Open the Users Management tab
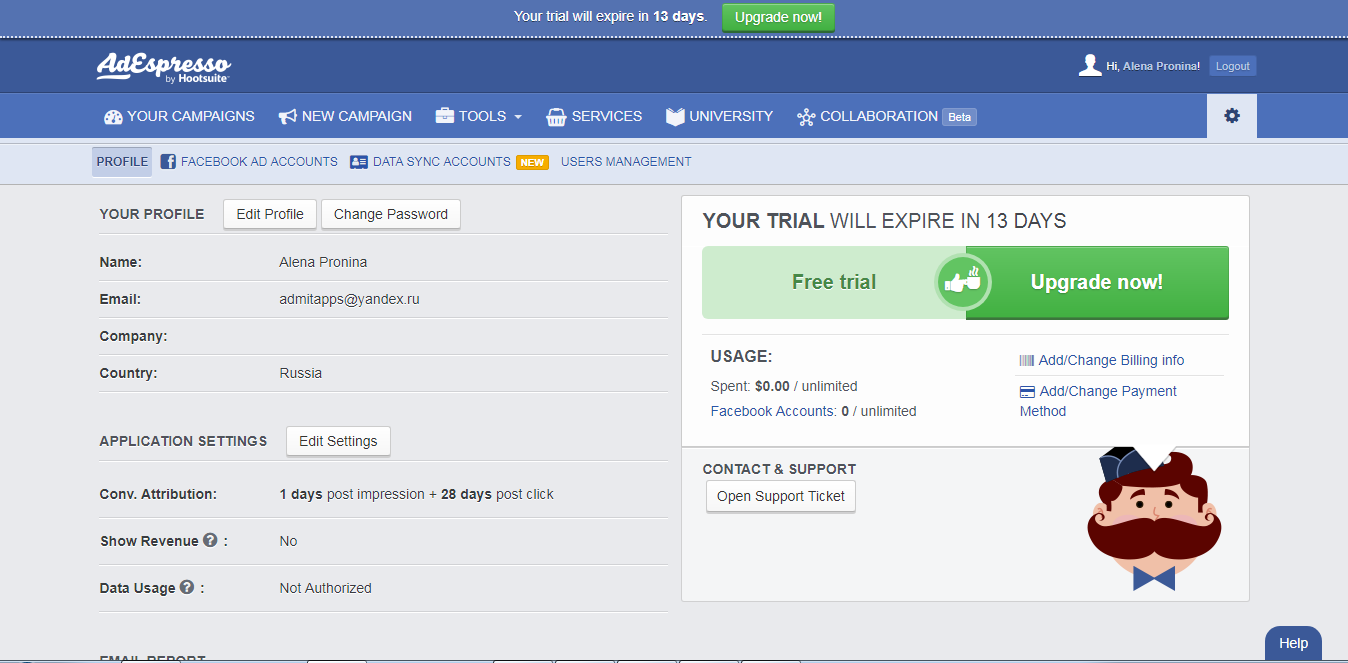The width and height of the screenshot is (1348, 663). [x=626, y=162]
